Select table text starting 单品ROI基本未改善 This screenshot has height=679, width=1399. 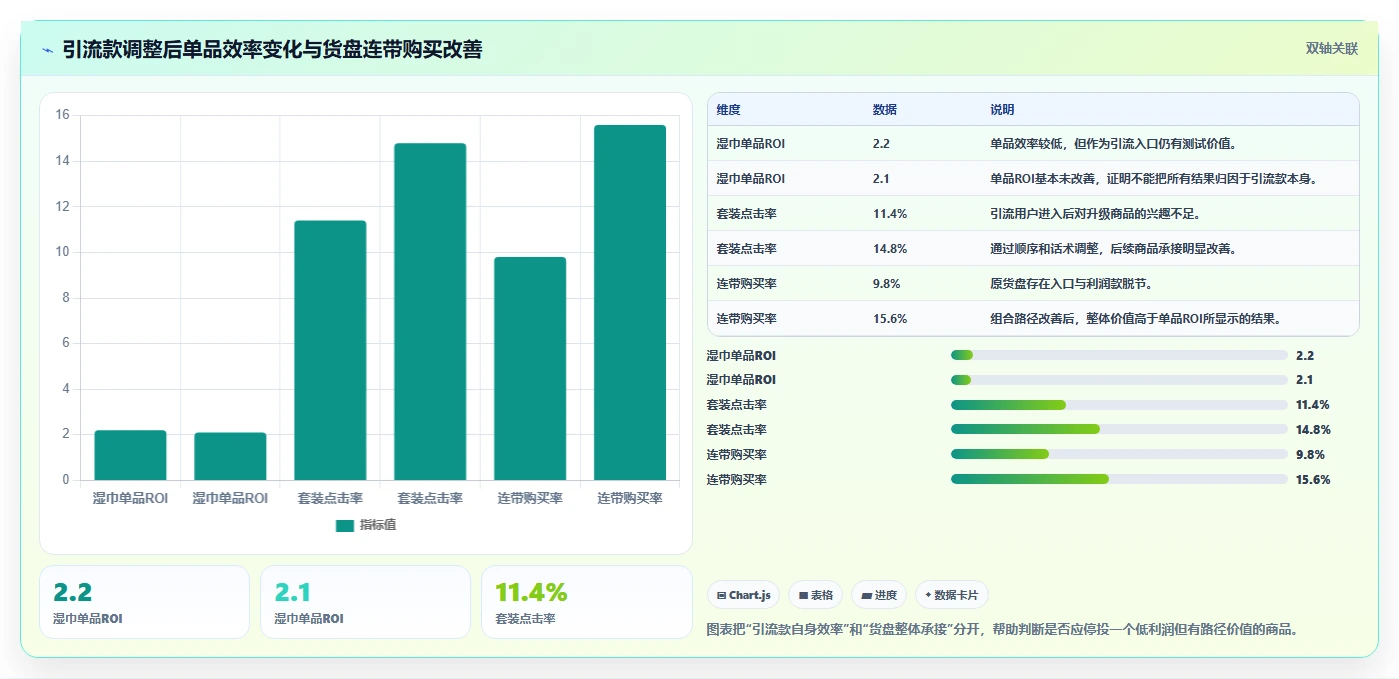coord(1154,179)
